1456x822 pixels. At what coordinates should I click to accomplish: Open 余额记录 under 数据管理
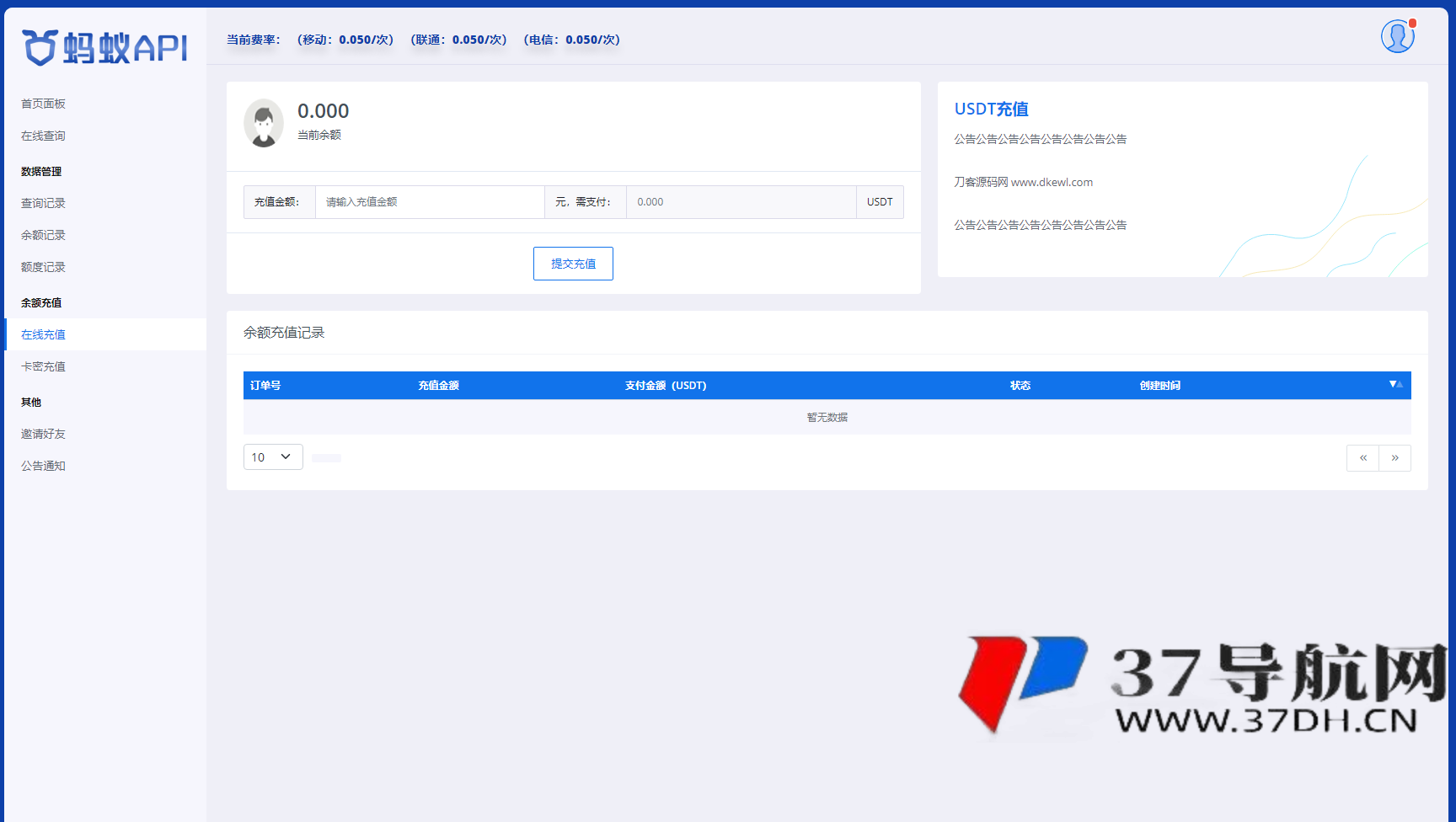[43, 235]
